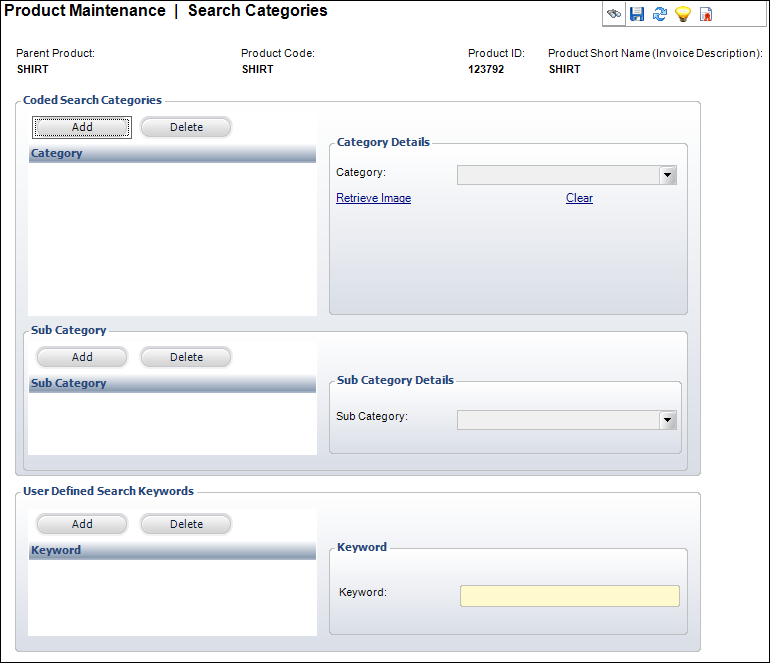Screen dimensions: 770x663
Task: Add a coded search category
Action: click(82, 127)
